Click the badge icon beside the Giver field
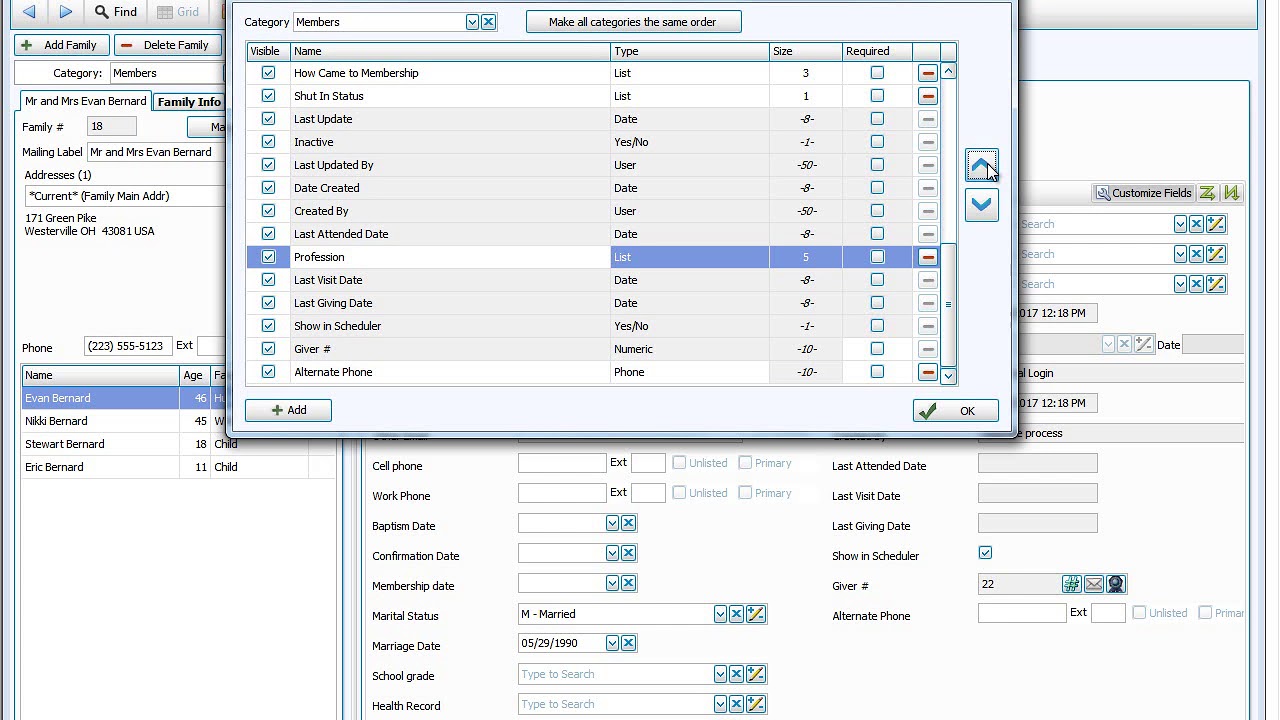The width and height of the screenshot is (1280, 720). 1116,583
